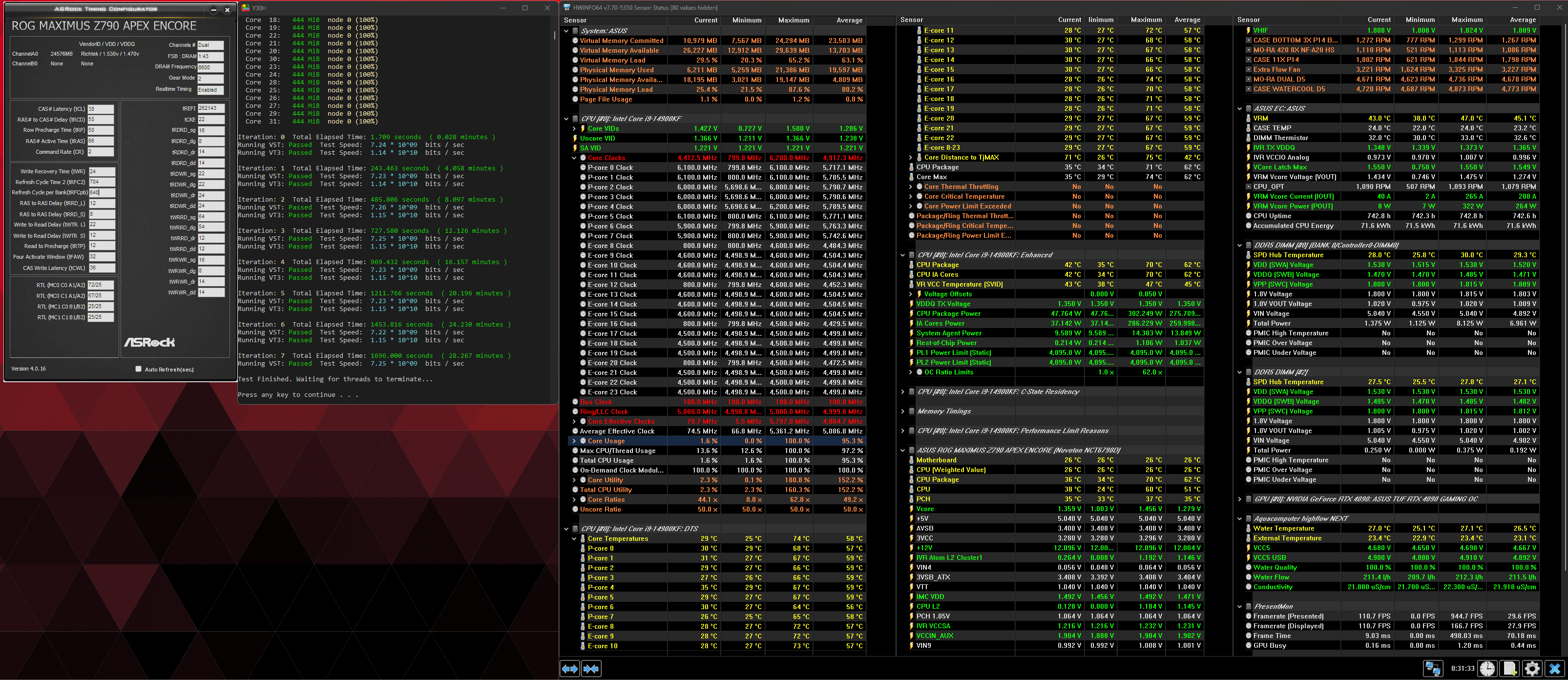
Task: Click the Y30H app icon in its title bar
Action: point(245,8)
